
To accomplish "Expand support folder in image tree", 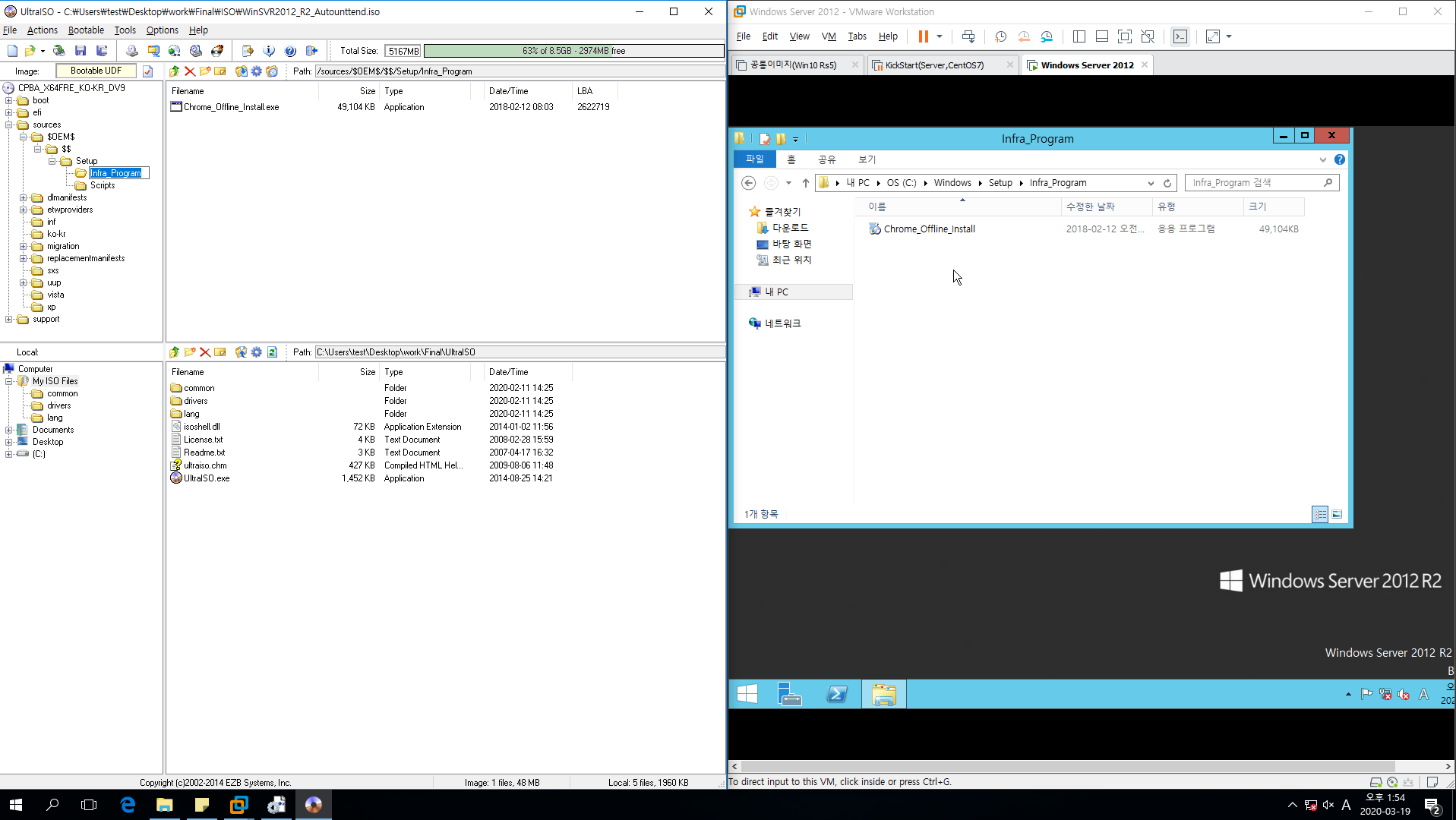I will click(8, 319).
